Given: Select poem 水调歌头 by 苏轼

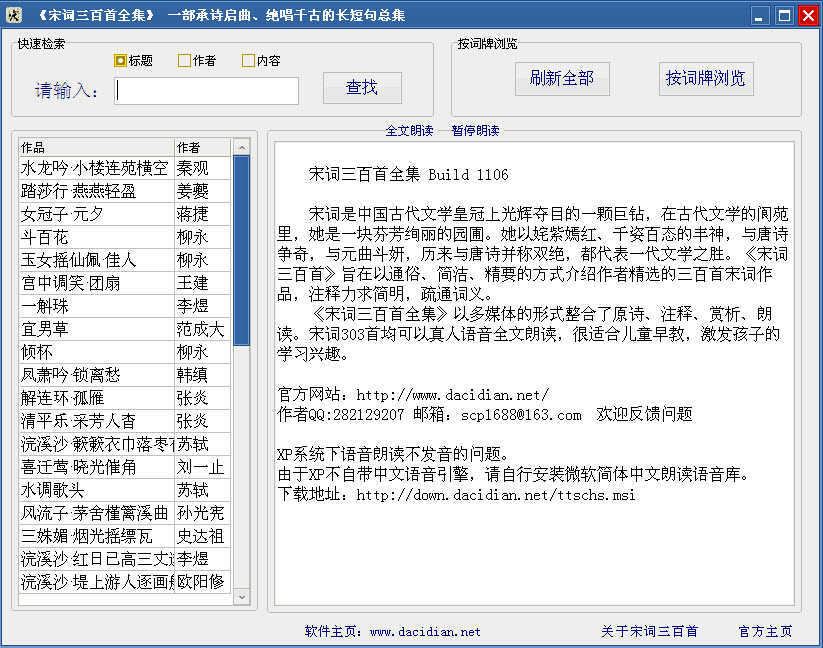Looking at the screenshot, I should (95, 490).
